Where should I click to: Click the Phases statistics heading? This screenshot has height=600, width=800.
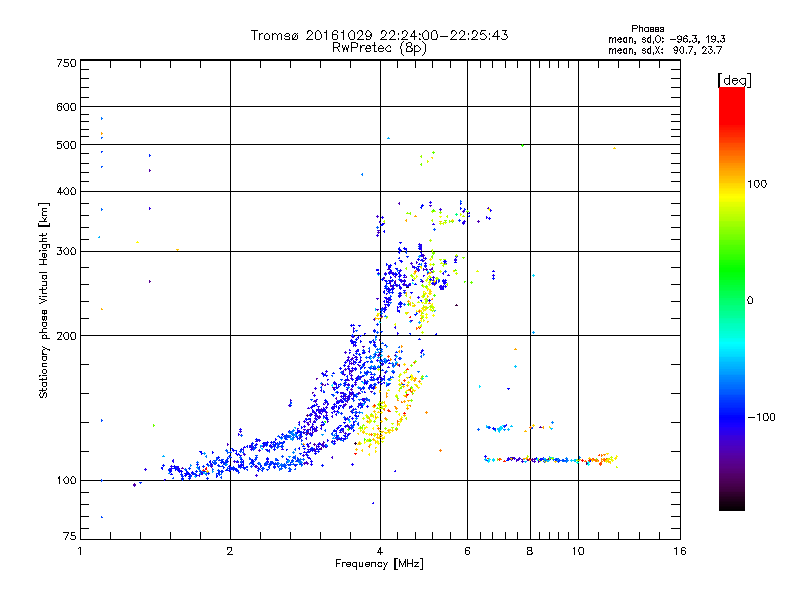click(x=647, y=29)
